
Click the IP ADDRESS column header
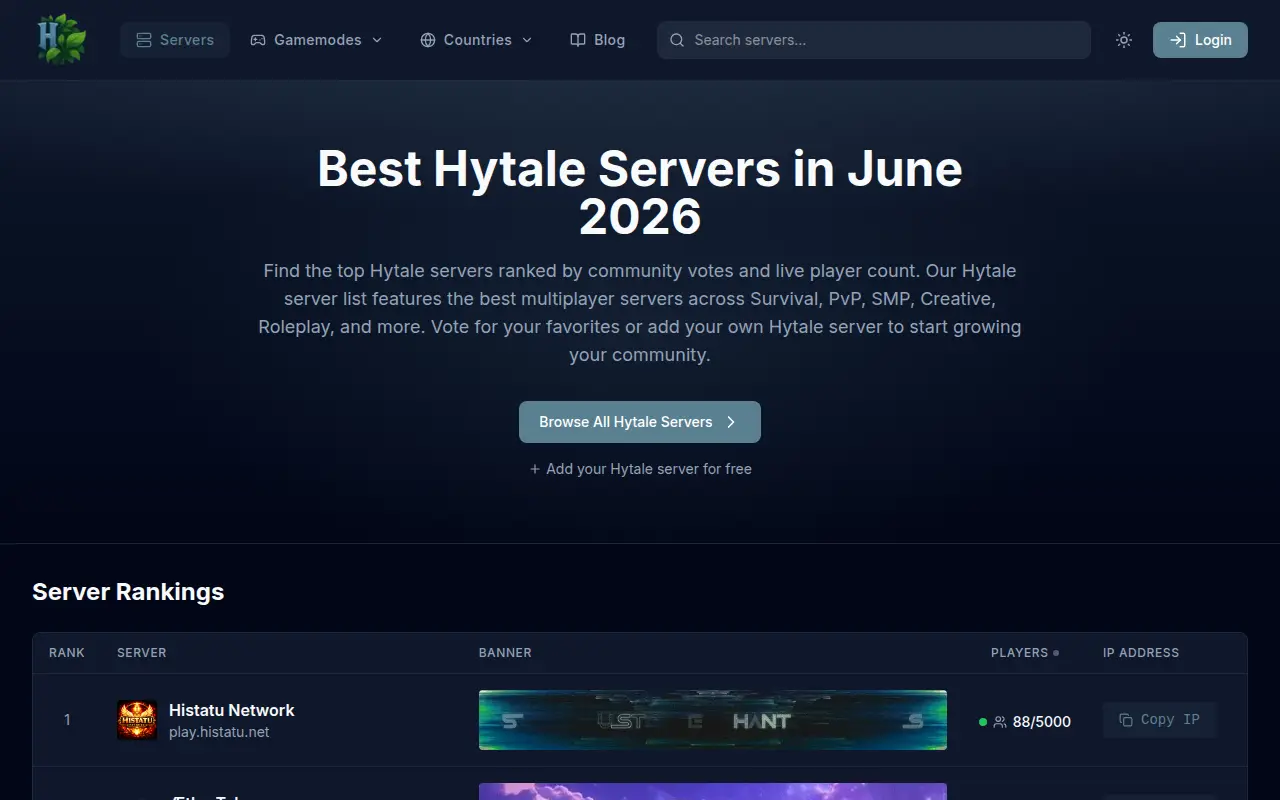click(1141, 653)
